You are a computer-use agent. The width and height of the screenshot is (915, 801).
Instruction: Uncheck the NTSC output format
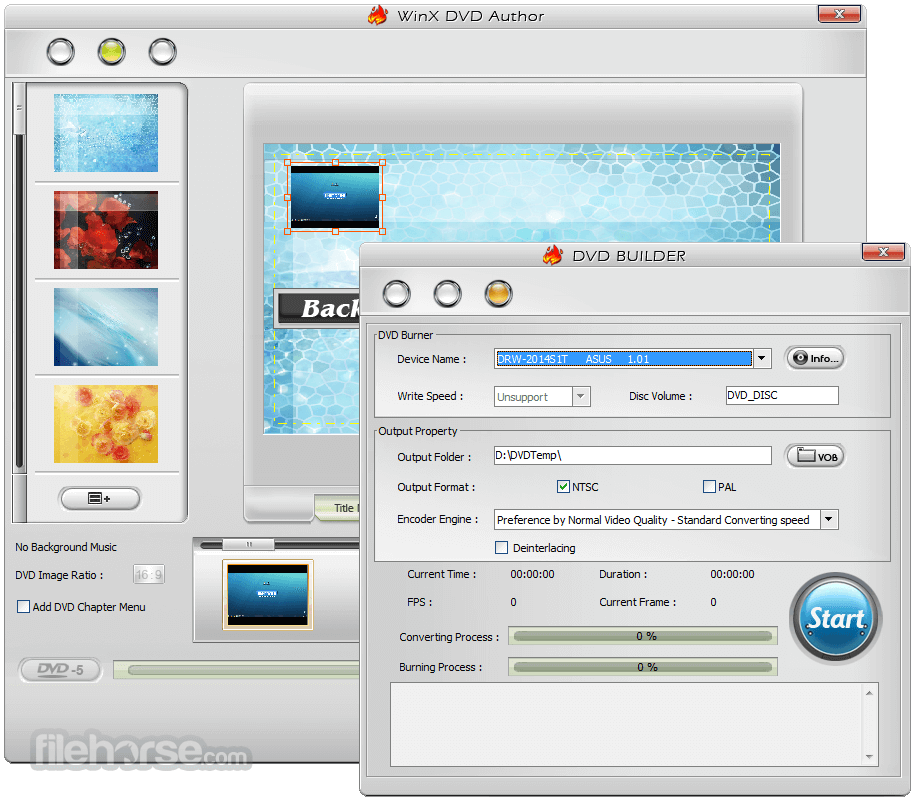[563, 487]
